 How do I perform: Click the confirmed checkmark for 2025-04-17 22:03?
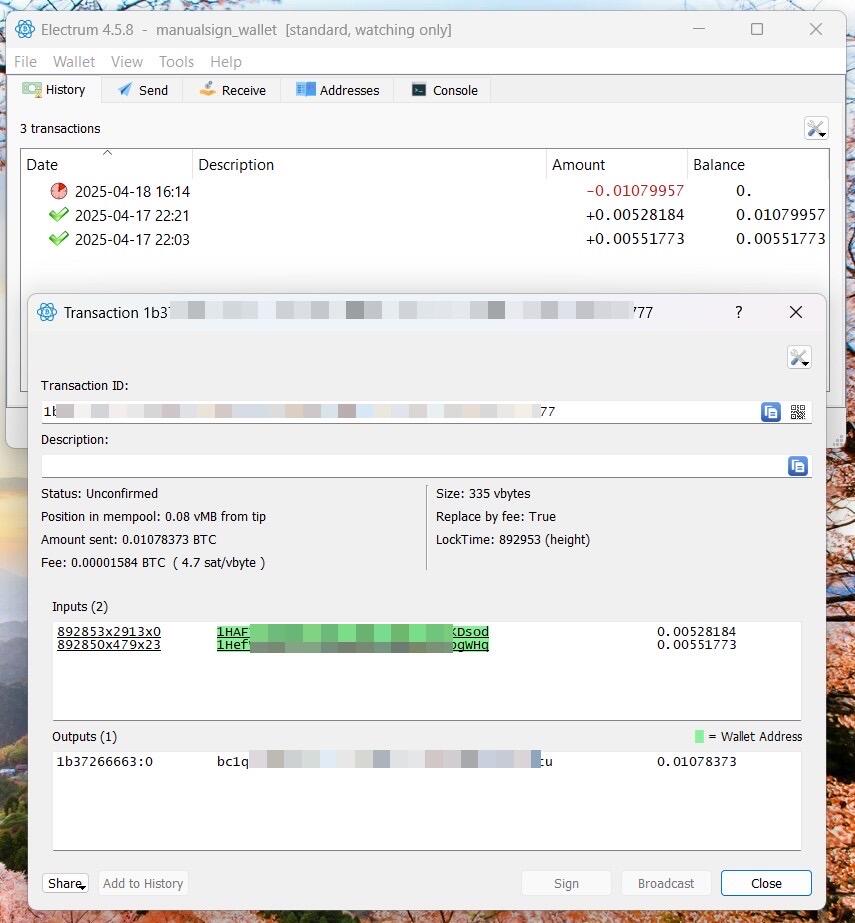click(59, 239)
